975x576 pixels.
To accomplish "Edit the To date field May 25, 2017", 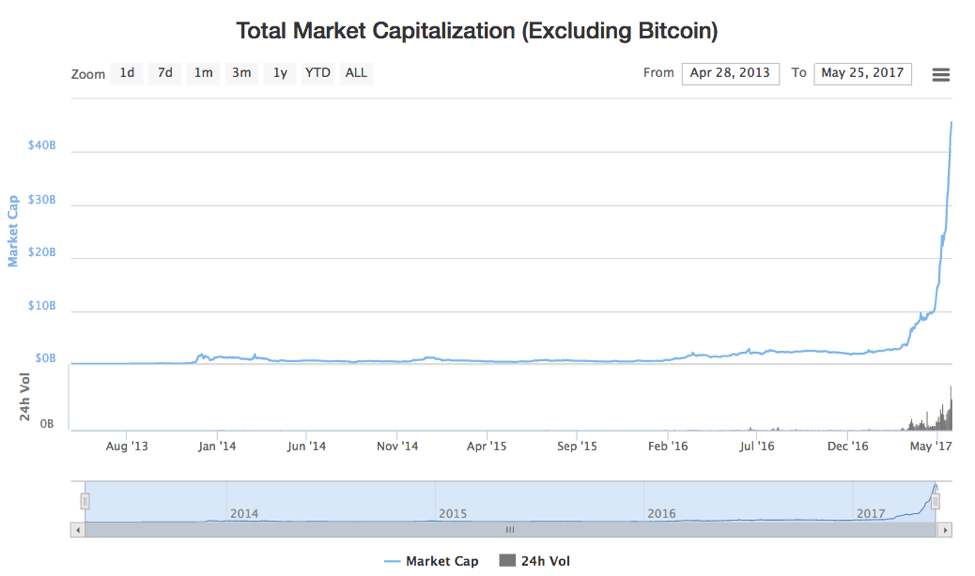I will coord(862,73).
